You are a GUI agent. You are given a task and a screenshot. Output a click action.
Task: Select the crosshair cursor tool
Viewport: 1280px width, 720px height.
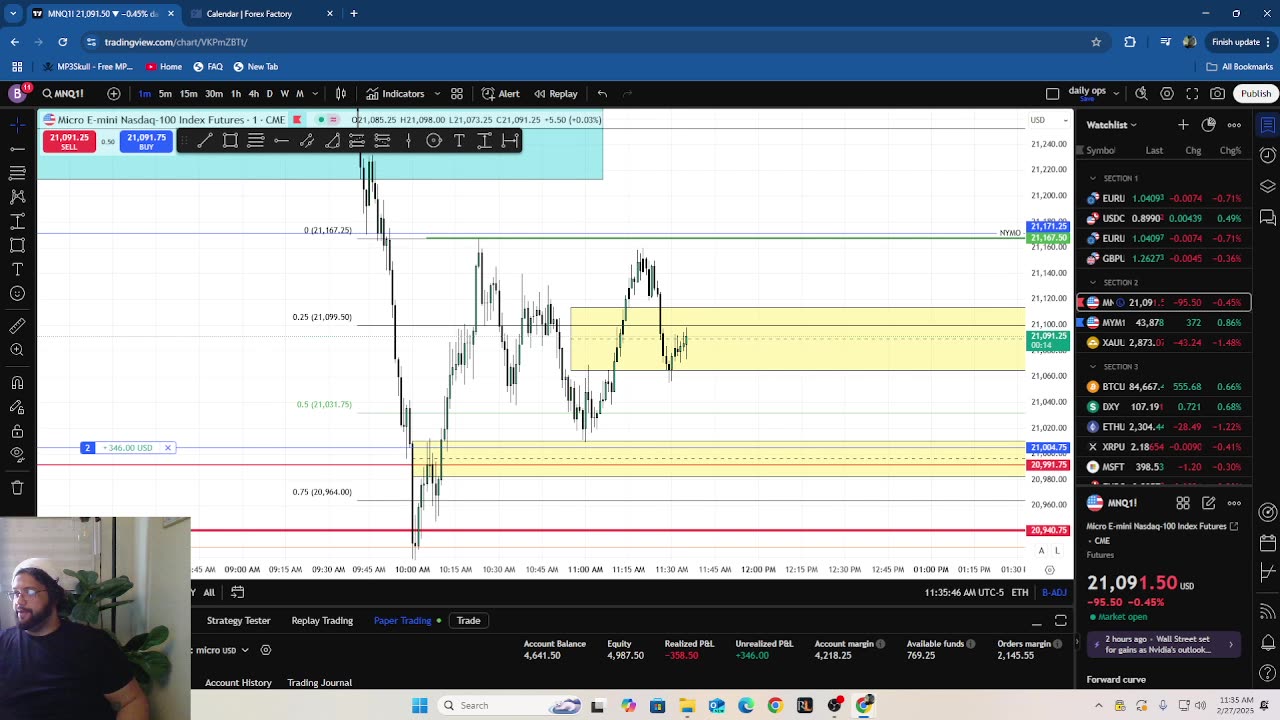(17, 124)
